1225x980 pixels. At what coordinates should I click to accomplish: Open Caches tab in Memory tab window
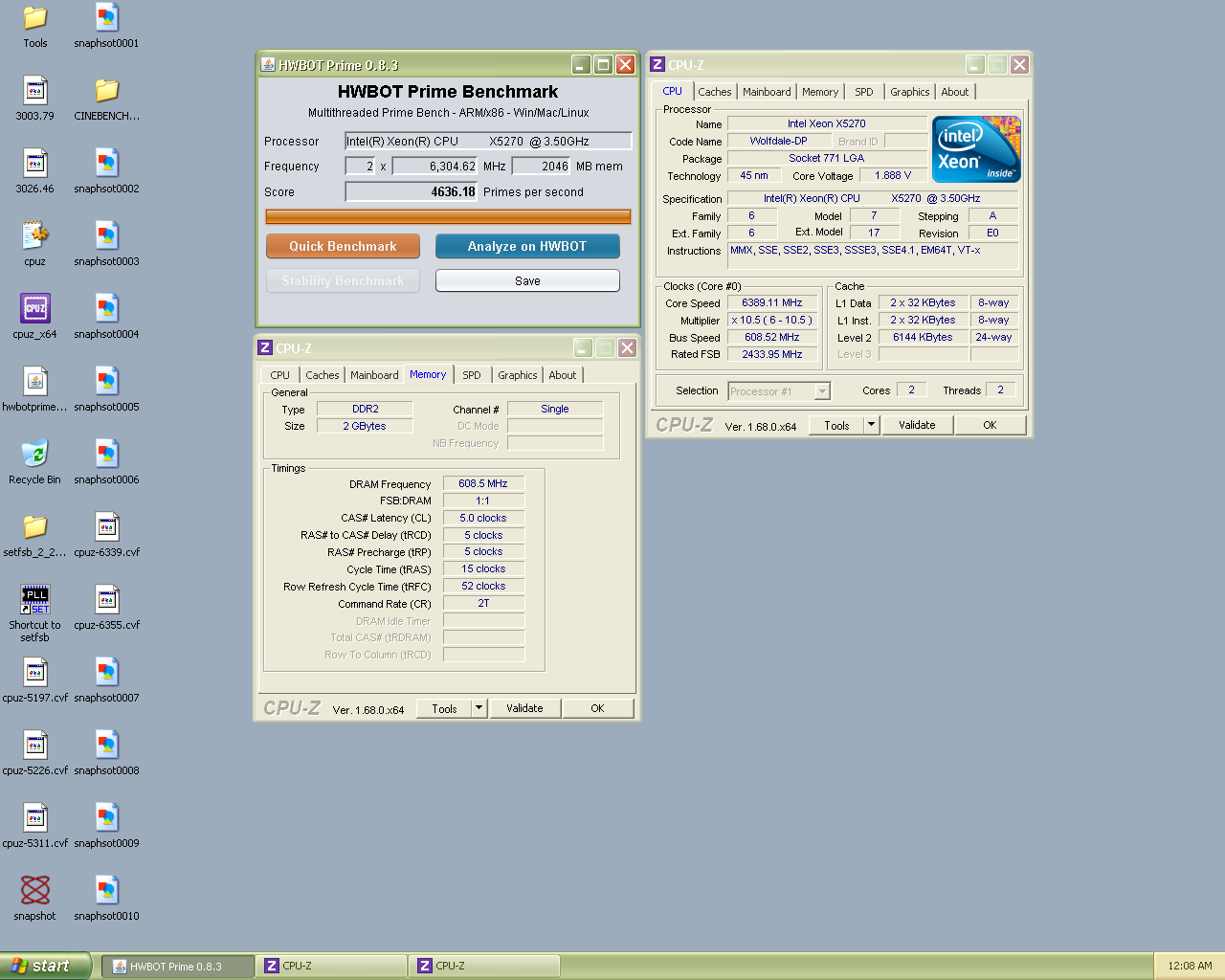pyautogui.click(x=323, y=375)
